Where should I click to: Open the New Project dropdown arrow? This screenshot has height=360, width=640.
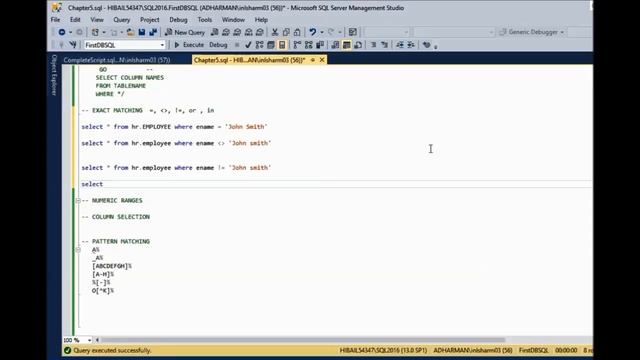tap(104, 32)
